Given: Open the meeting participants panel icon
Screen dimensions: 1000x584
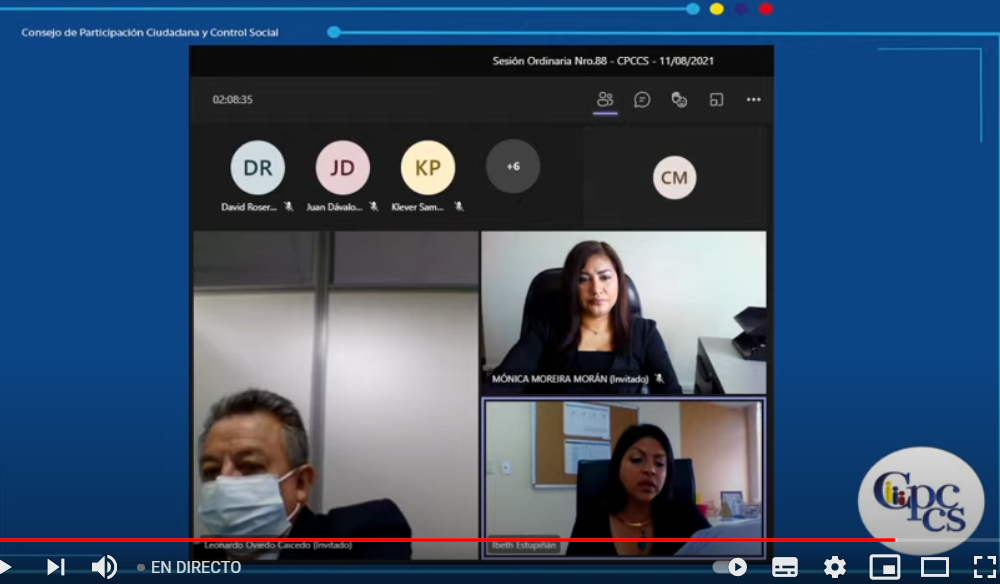Looking at the screenshot, I should coord(605,99).
